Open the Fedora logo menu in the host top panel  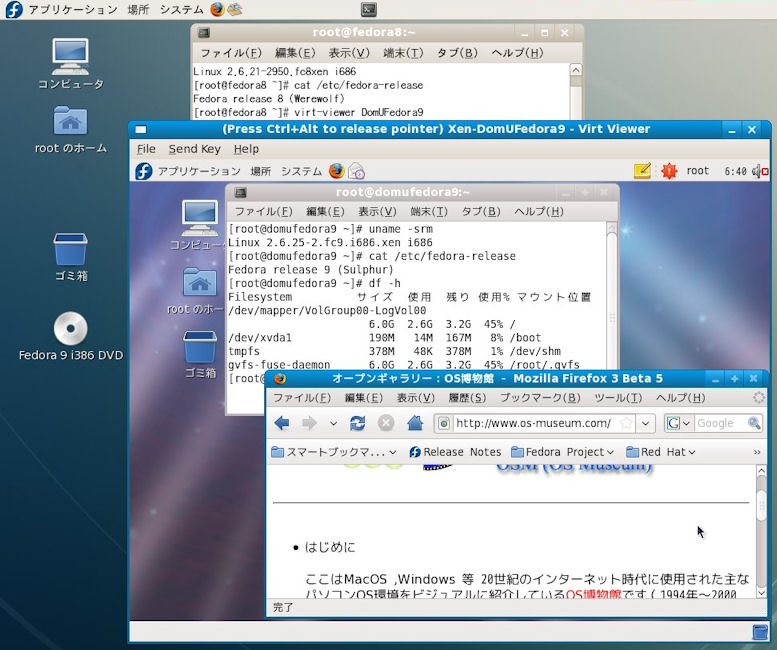14,9
